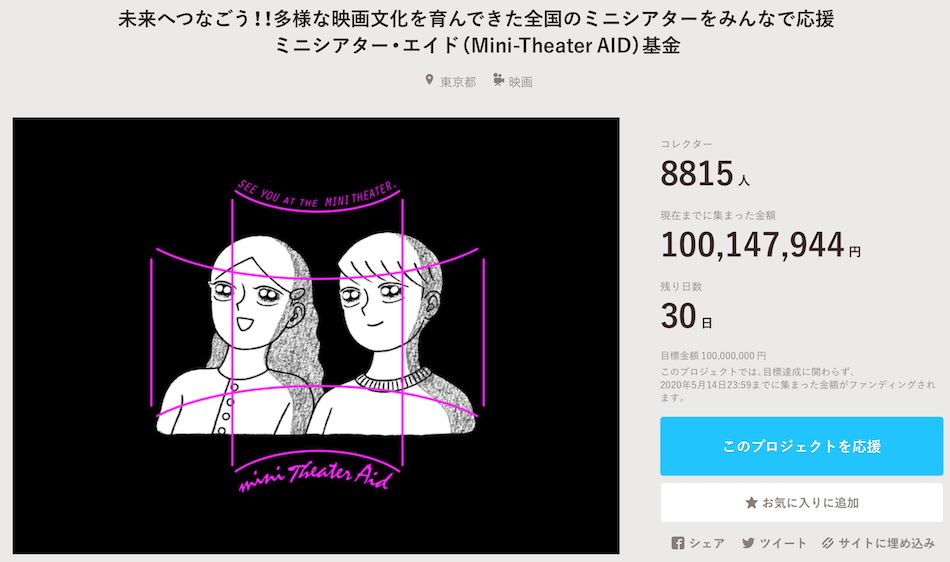Click the embed chain-link icon
950x562 pixels.
click(828, 543)
